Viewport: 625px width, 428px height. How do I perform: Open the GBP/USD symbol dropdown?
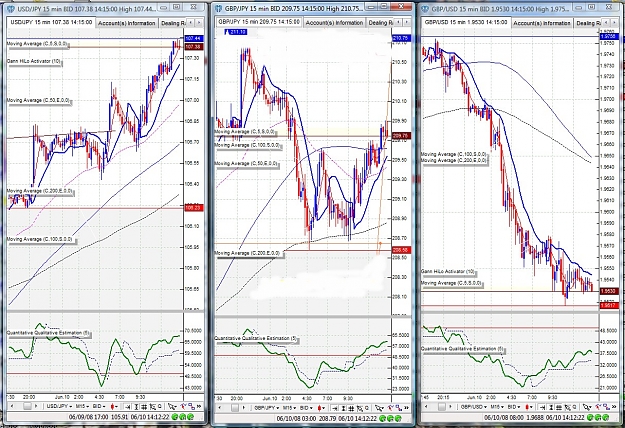pos(474,407)
